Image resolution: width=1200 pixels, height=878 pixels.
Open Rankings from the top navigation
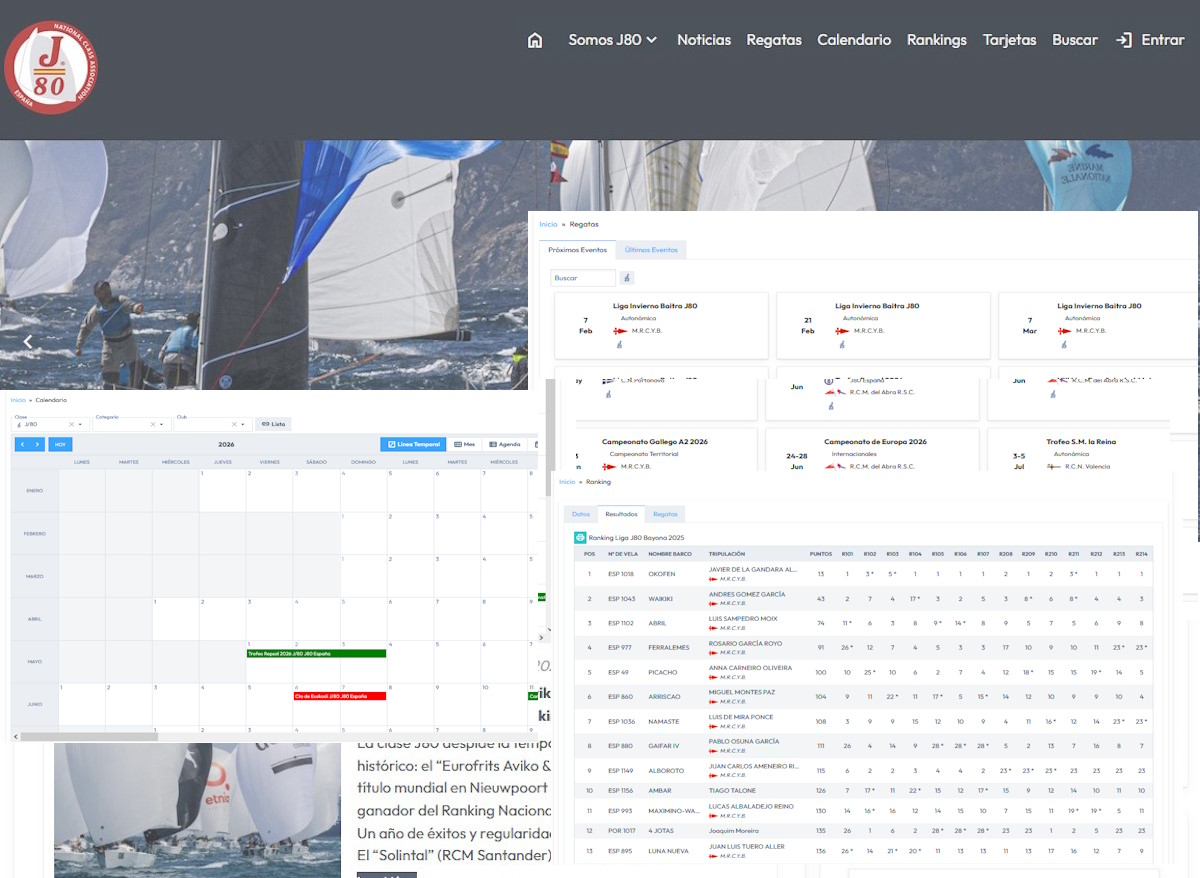point(936,40)
